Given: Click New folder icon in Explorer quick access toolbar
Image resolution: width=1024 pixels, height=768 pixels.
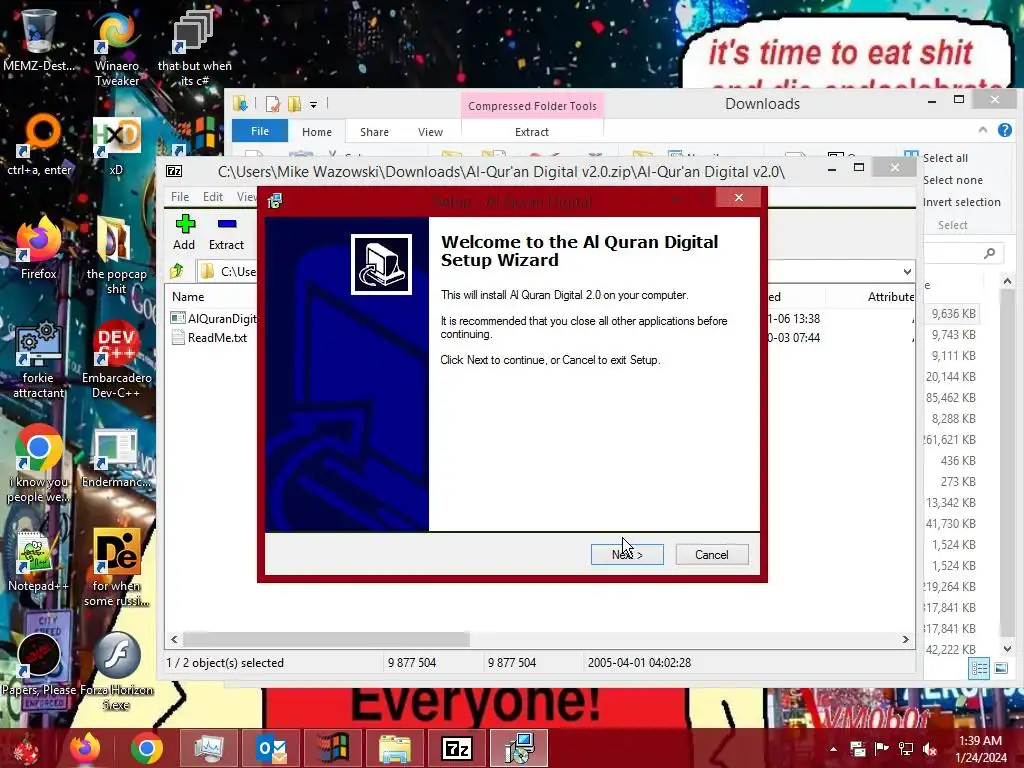Looking at the screenshot, I should pyautogui.click(x=295, y=104).
